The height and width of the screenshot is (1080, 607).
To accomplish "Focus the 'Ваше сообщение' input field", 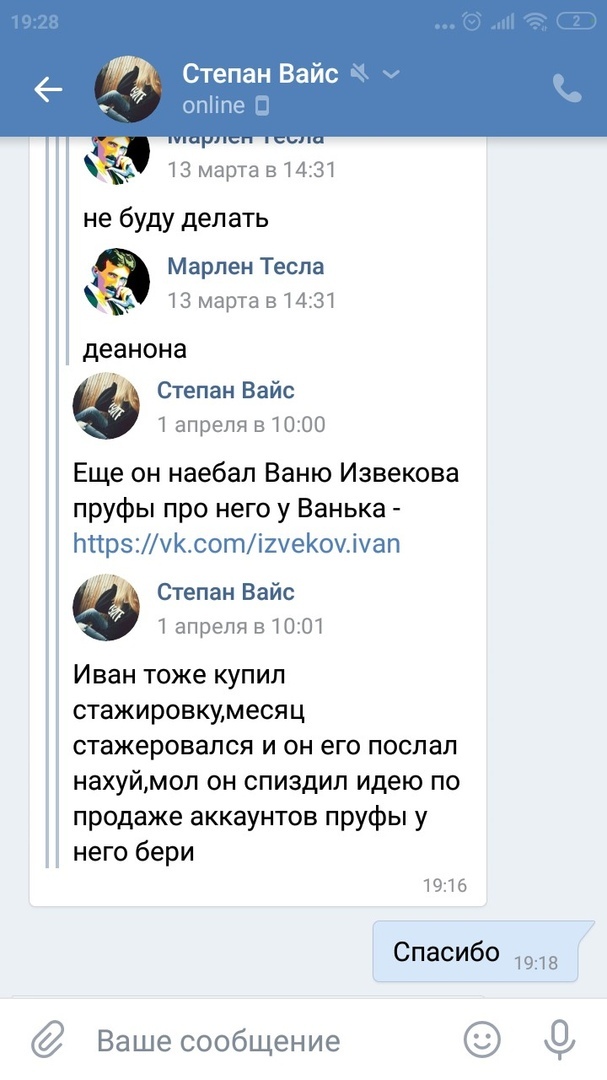I will click(260, 1040).
